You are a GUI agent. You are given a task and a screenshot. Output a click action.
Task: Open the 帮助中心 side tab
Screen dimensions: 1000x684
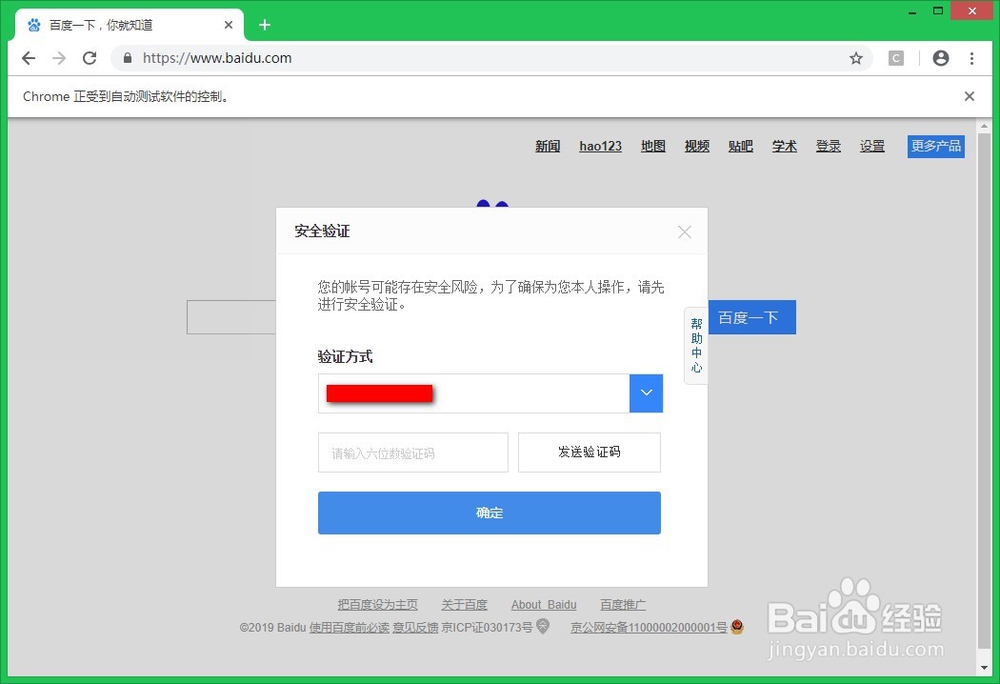click(x=696, y=346)
